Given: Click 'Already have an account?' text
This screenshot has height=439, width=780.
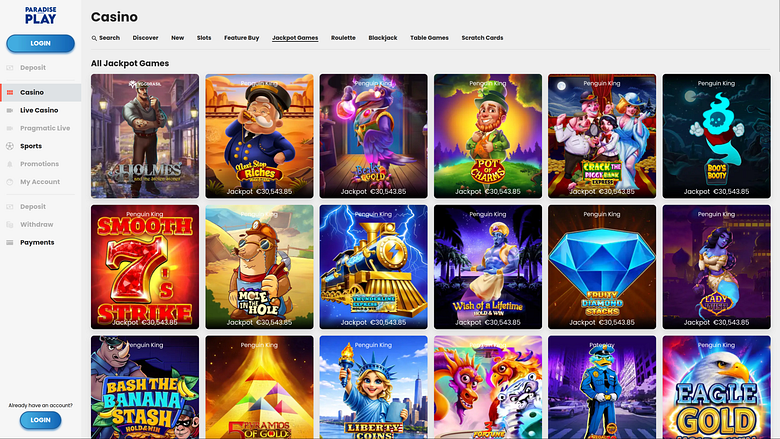Looking at the screenshot, I should point(40,405).
